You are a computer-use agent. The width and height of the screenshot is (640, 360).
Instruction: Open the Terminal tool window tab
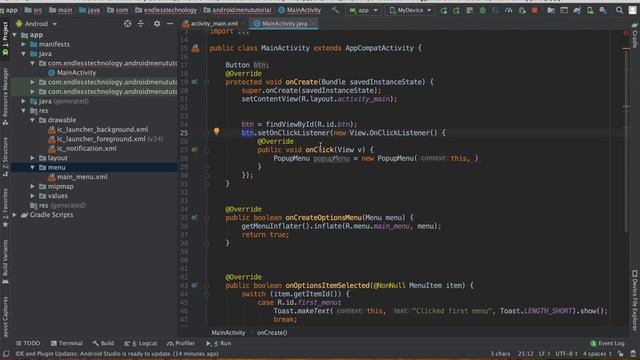point(67,343)
